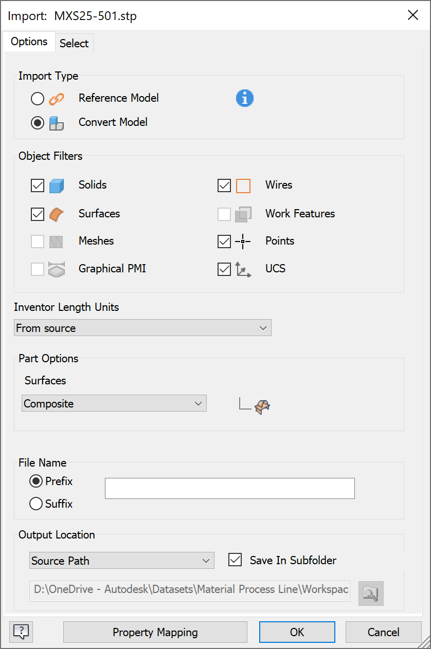Screen dimensions: 431x649
Task: Expand the Source Path output dropdown
Action: tap(122, 560)
